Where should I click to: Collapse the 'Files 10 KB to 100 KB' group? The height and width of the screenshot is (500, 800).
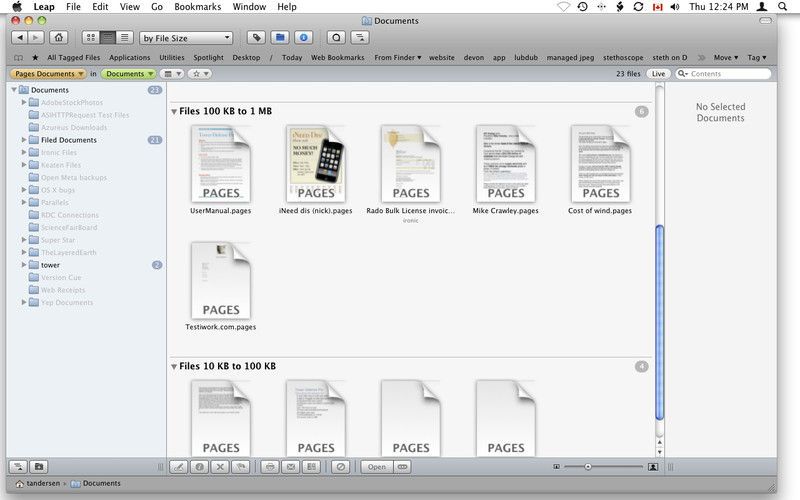(174, 366)
